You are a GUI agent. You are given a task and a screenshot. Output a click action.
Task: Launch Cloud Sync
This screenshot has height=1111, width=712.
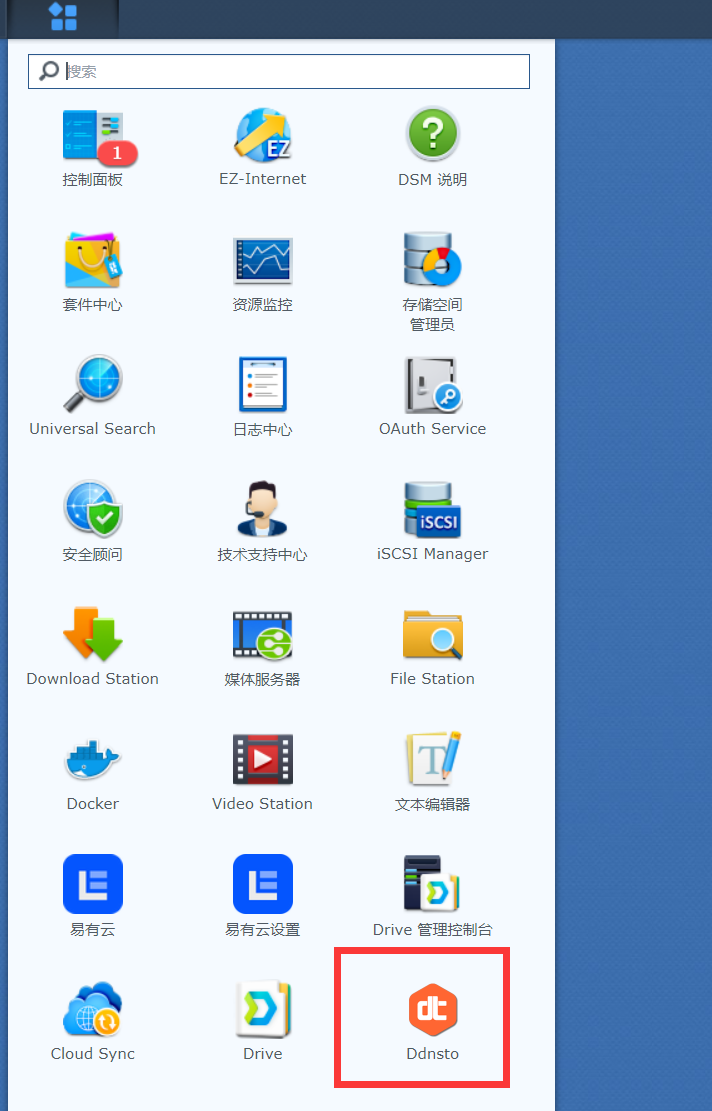(x=93, y=1021)
